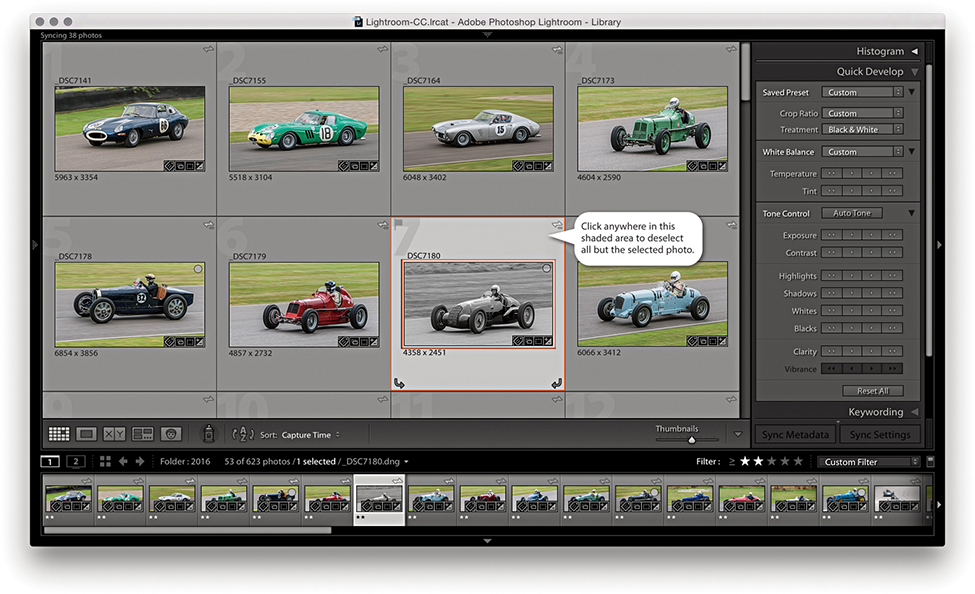975x594 pixels.
Task: Open Survey view
Action: point(143,434)
